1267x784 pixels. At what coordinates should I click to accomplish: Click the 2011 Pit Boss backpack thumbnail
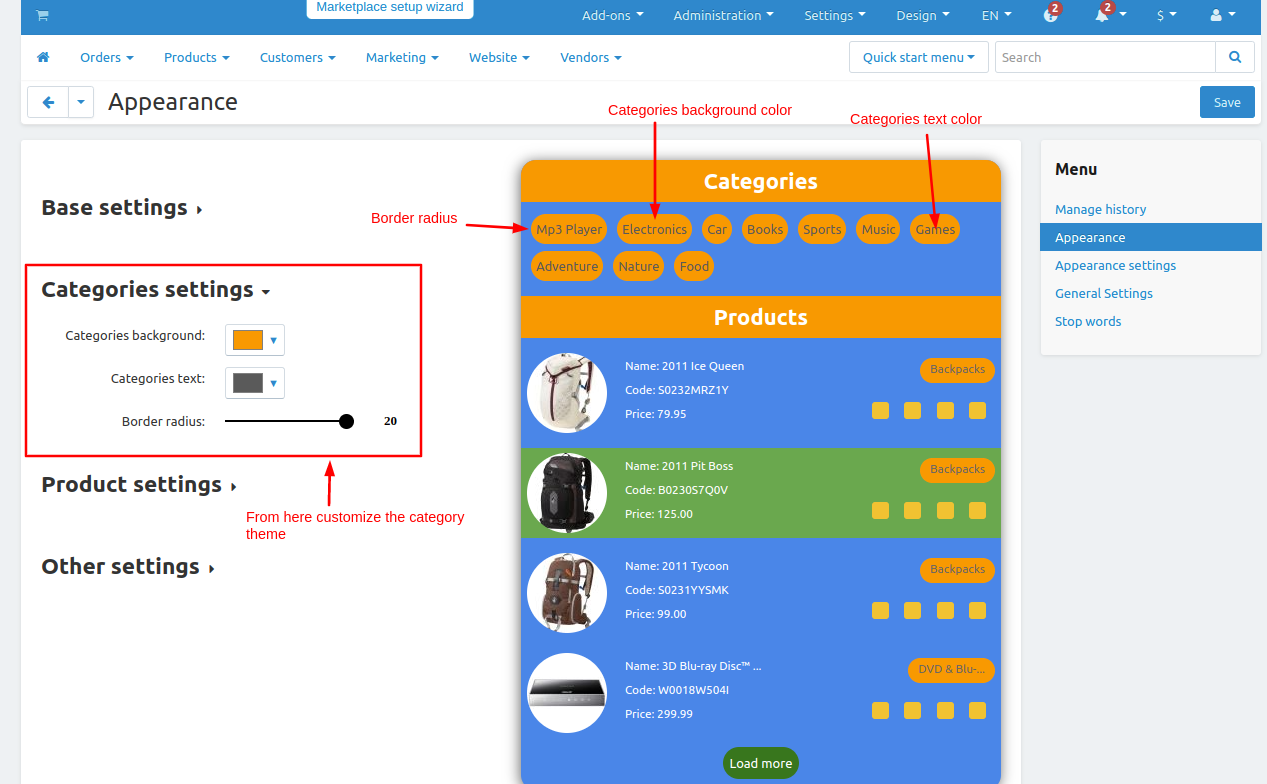(567, 493)
